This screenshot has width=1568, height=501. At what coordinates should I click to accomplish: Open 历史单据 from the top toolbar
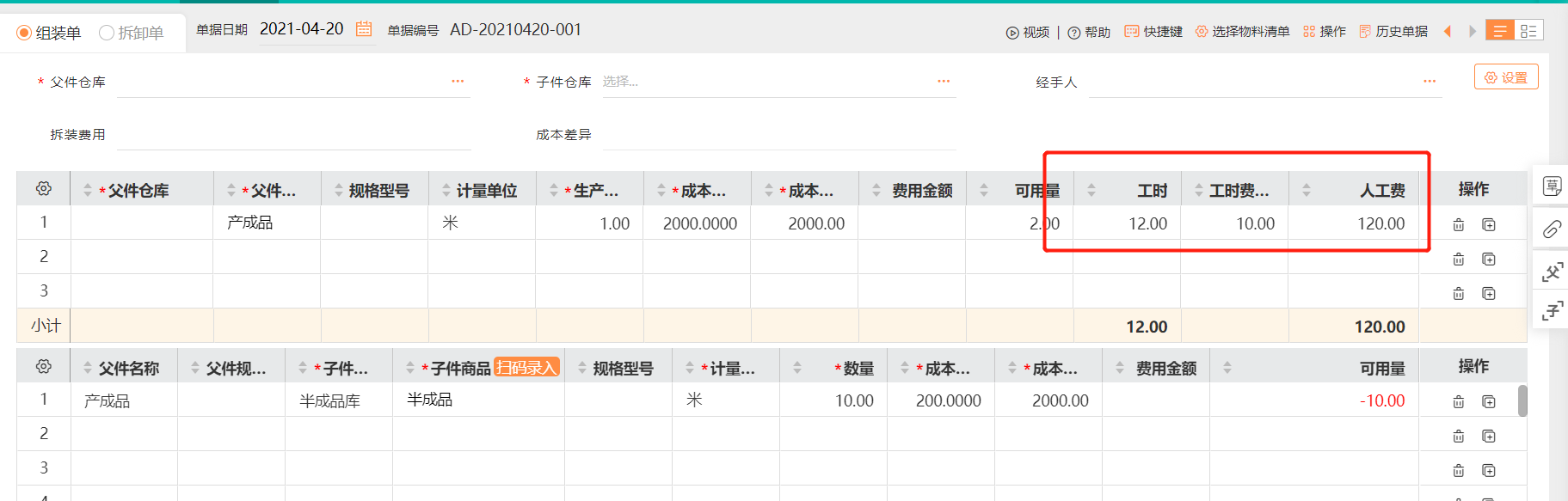click(1393, 32)
